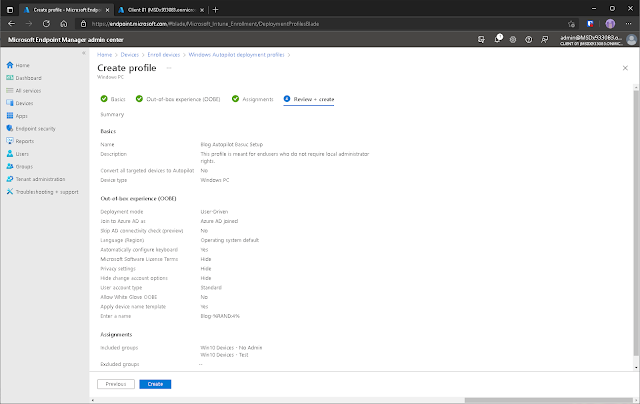Click the Create button
This screenshot has height=404, width=640.
coord(155,384)
